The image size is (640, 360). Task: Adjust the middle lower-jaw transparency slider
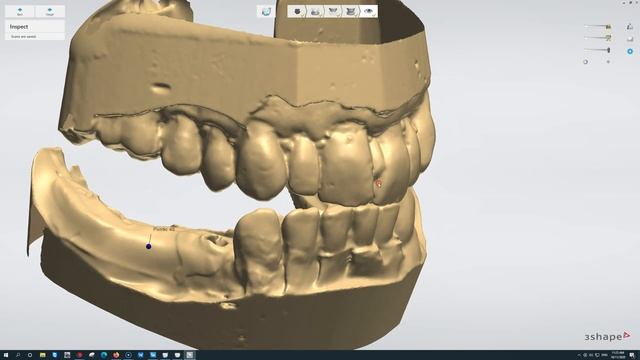(x=598, y=38)
